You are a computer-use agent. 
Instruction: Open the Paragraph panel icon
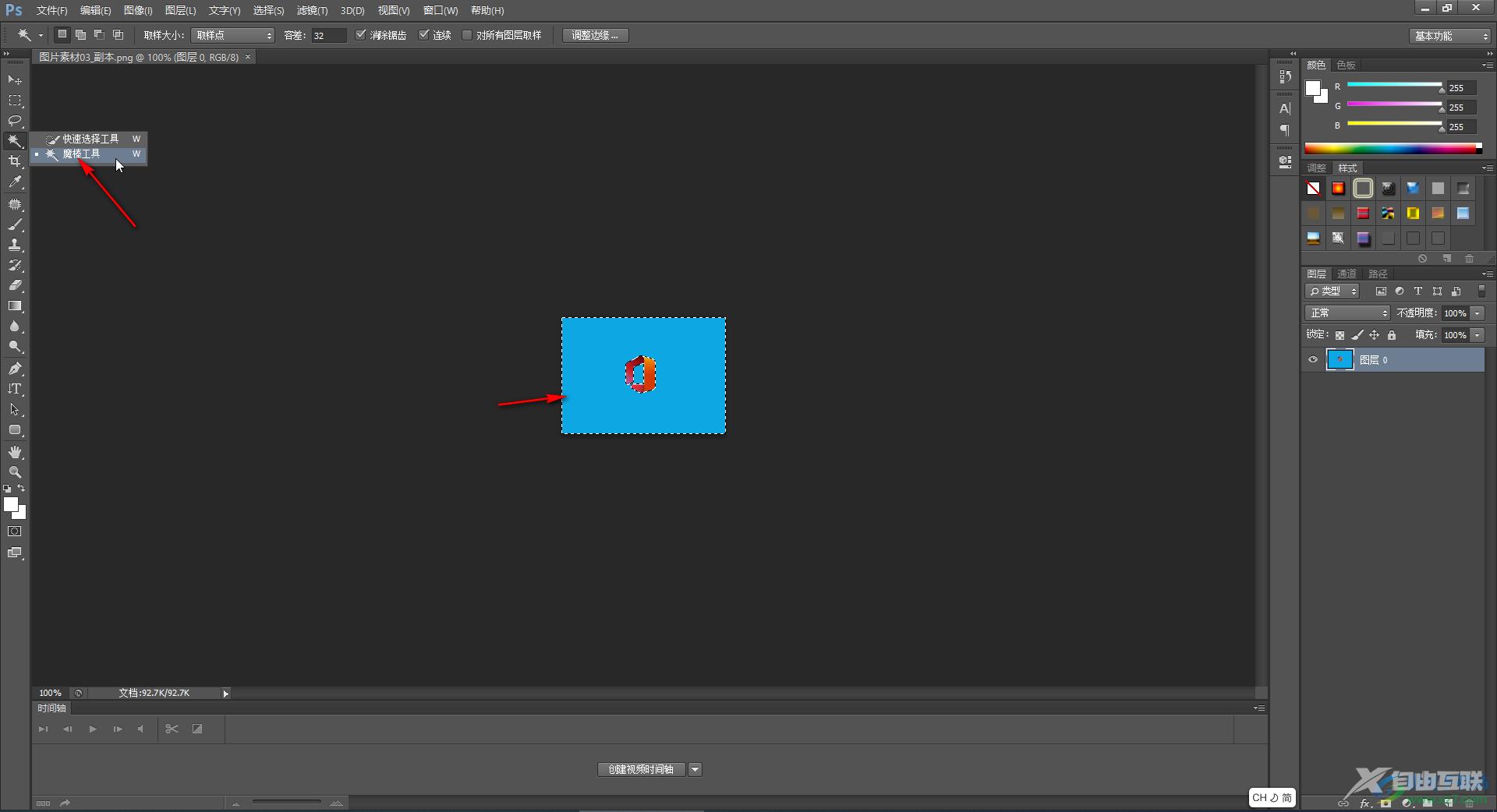click(1285, 129)
